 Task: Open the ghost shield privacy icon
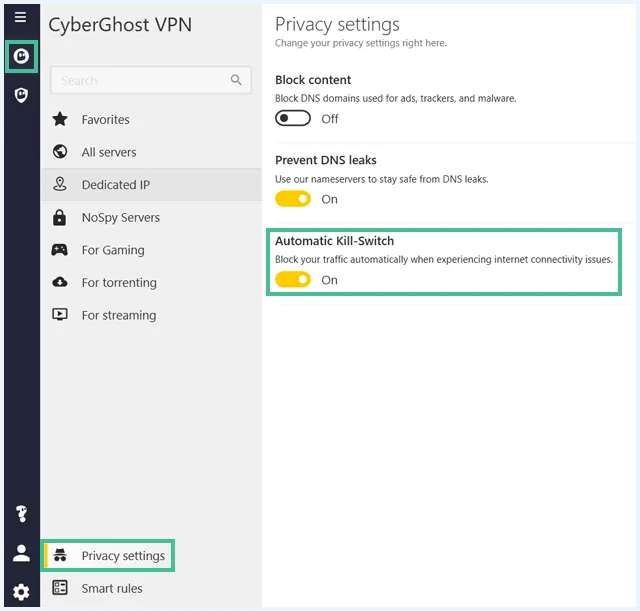[21, 95]
